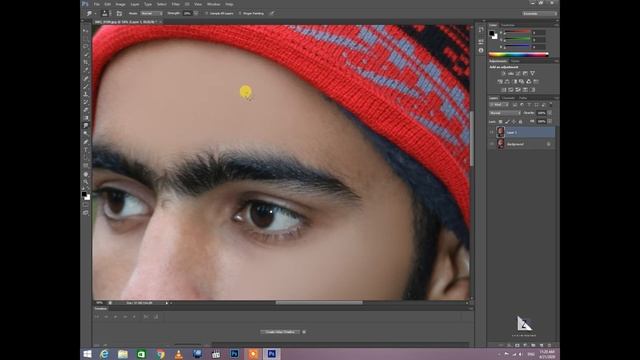The image size is (640, 360).
Task: Open the Filter menu
Action: tap(176, 4)
